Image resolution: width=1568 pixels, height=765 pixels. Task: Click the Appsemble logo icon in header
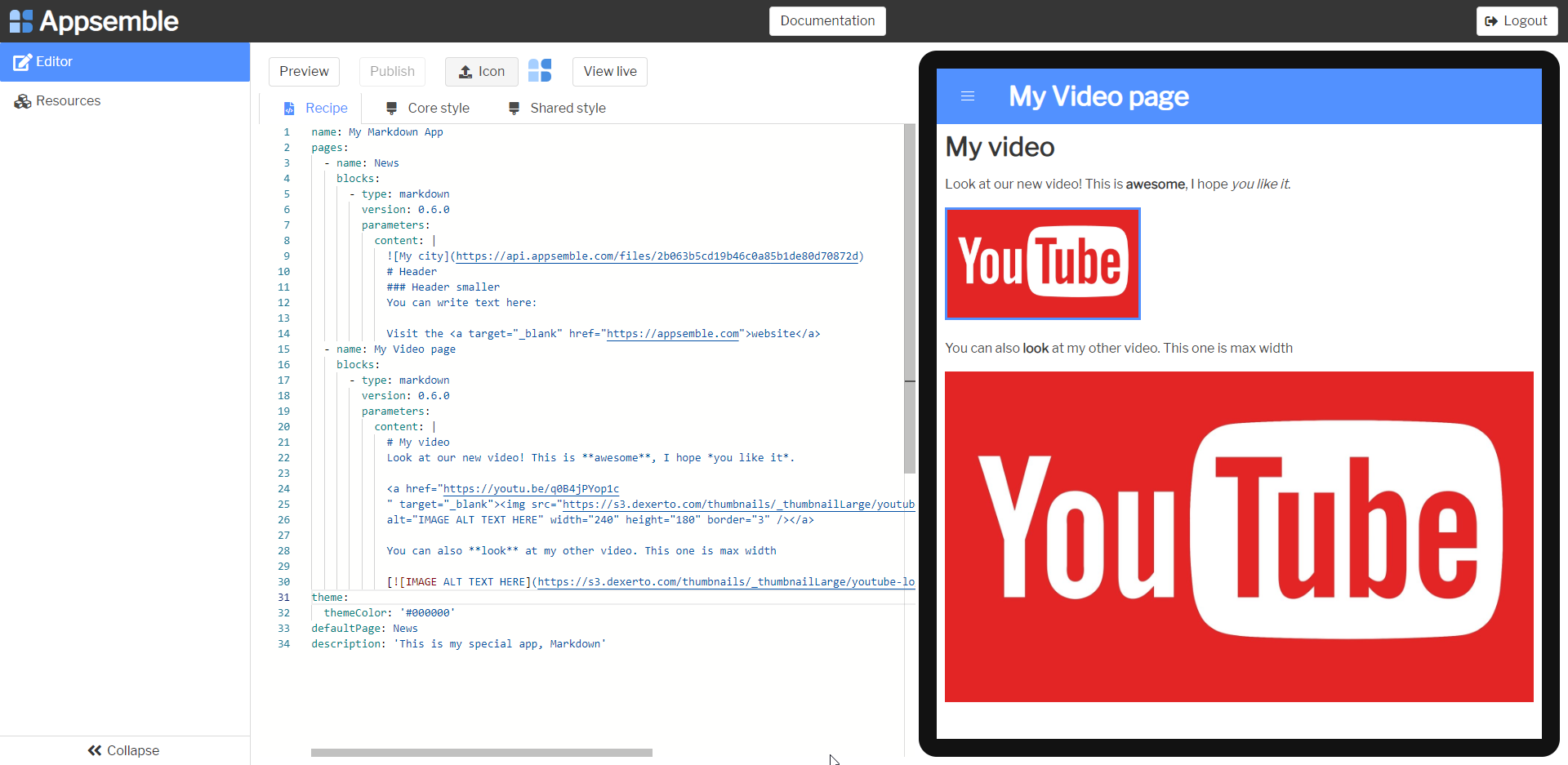tap(21, 21)
